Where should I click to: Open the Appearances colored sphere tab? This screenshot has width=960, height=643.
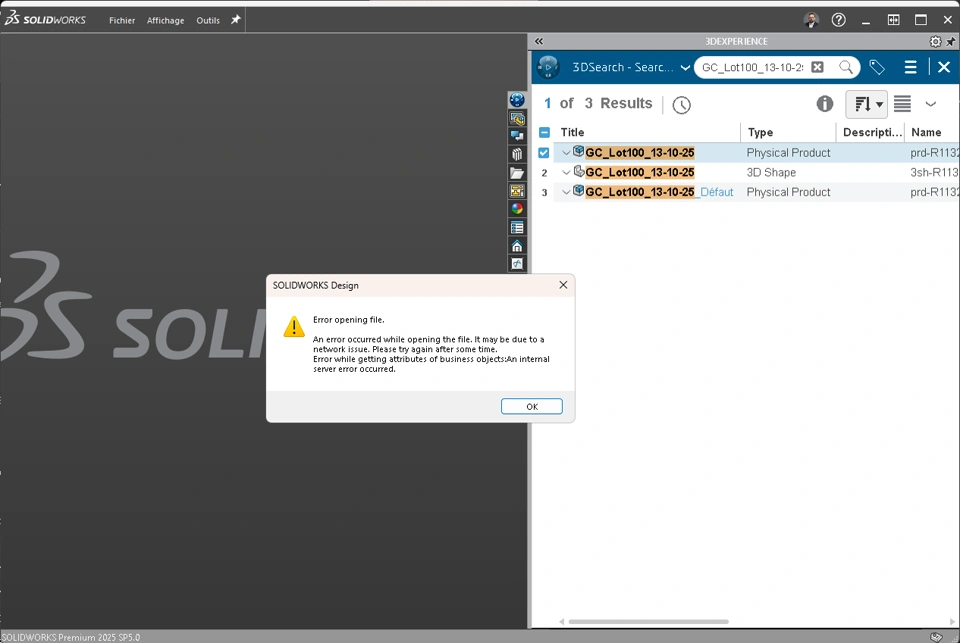tap(517, 209)
